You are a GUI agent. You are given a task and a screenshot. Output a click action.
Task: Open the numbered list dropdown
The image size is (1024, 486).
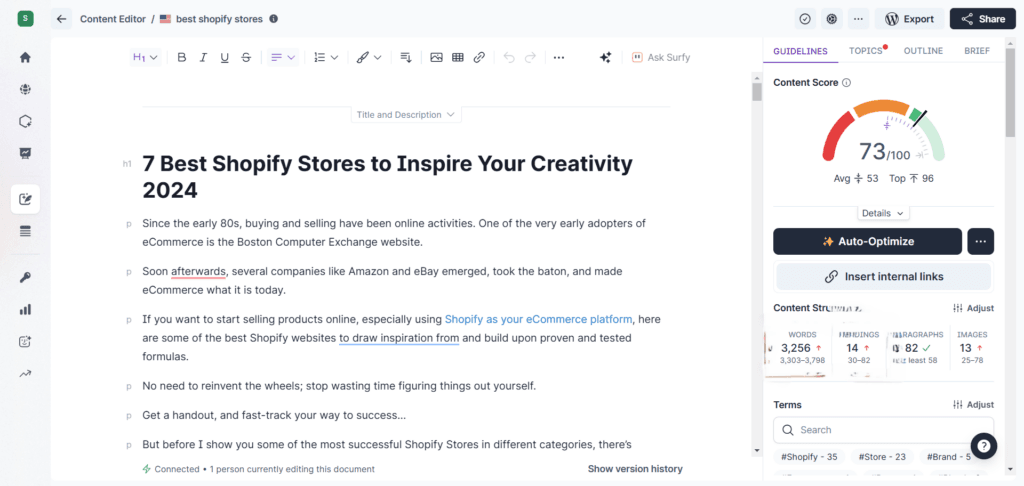pos(326,57)
